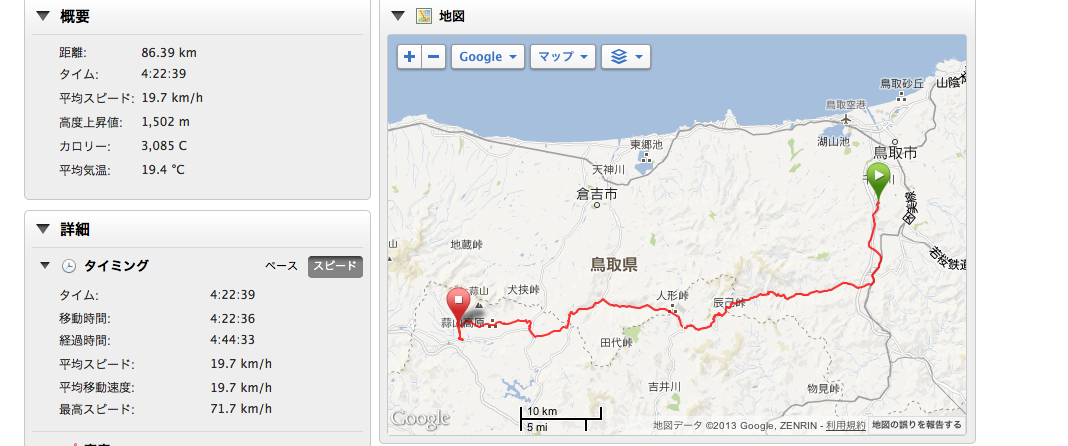Click the 倉吉市 city label on map

(597, 195)
